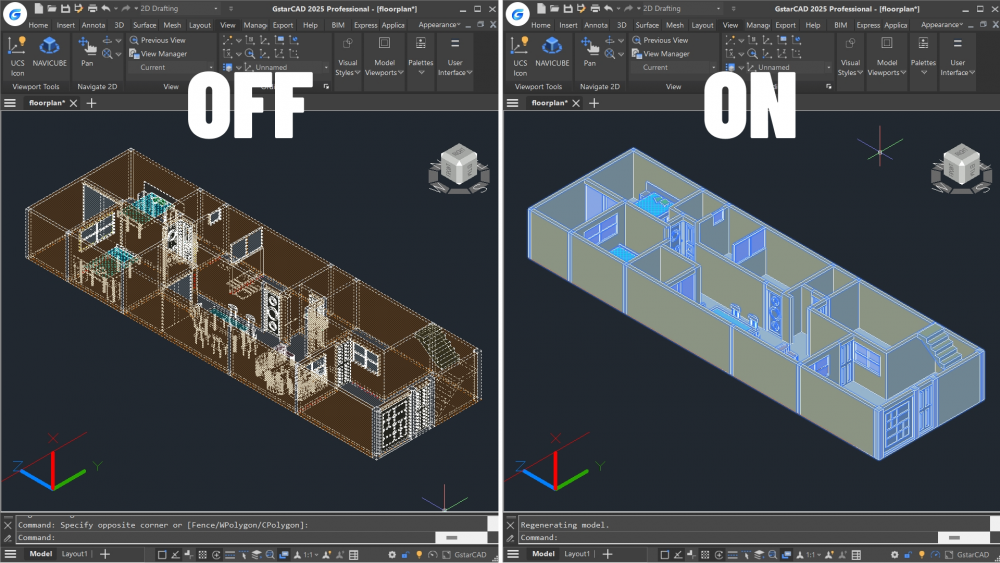Click the NAVICUBE button in right window

pos(551,52)
